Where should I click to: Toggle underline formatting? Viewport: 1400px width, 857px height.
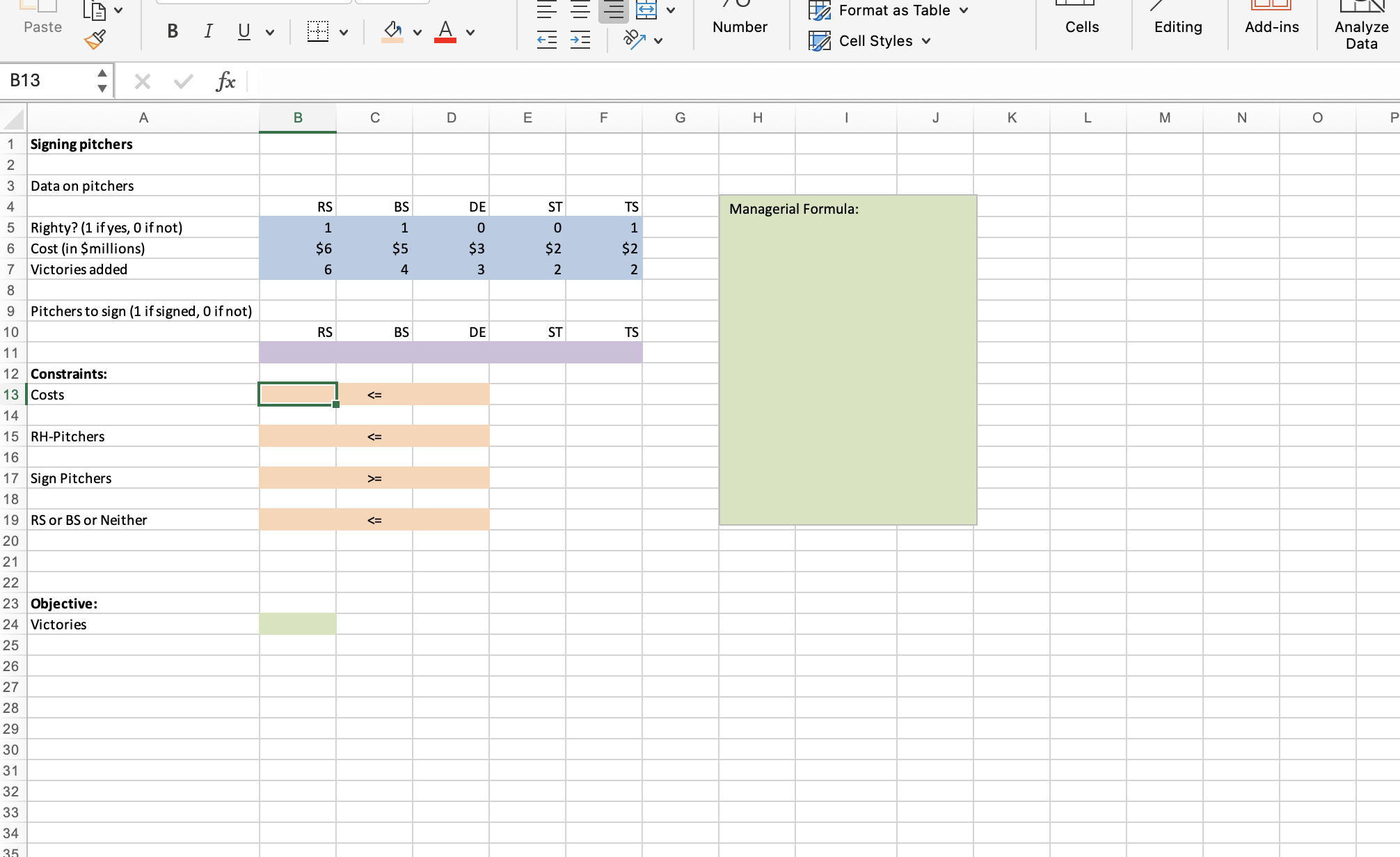coord(244,31)
